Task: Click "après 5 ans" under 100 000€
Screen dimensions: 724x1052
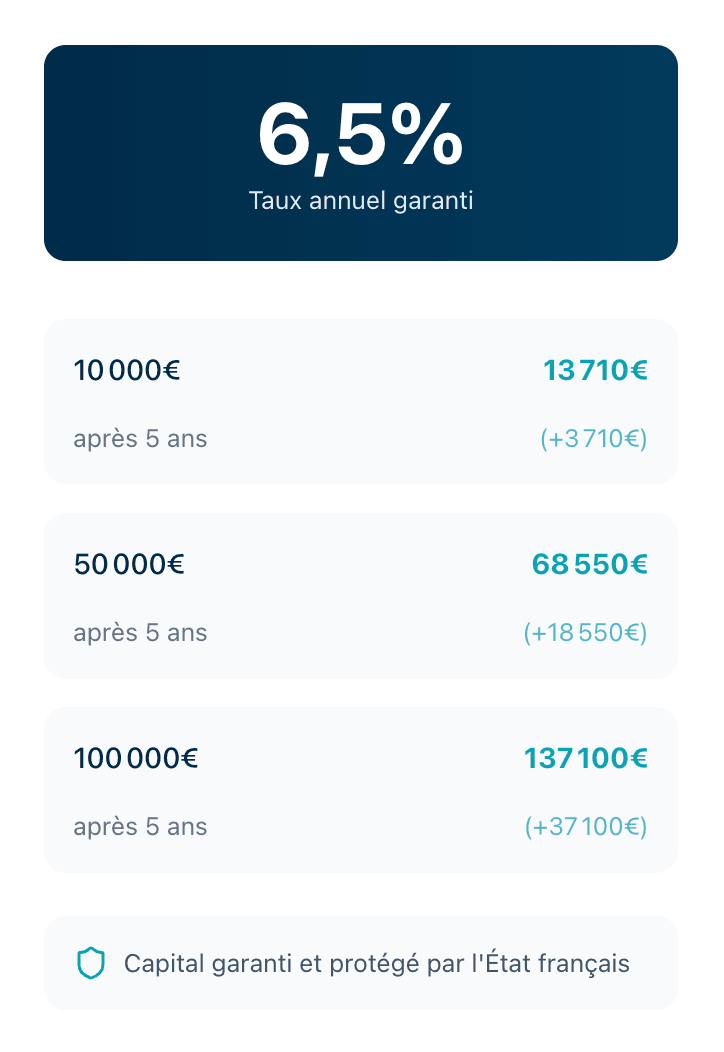Action: (140, 827)
